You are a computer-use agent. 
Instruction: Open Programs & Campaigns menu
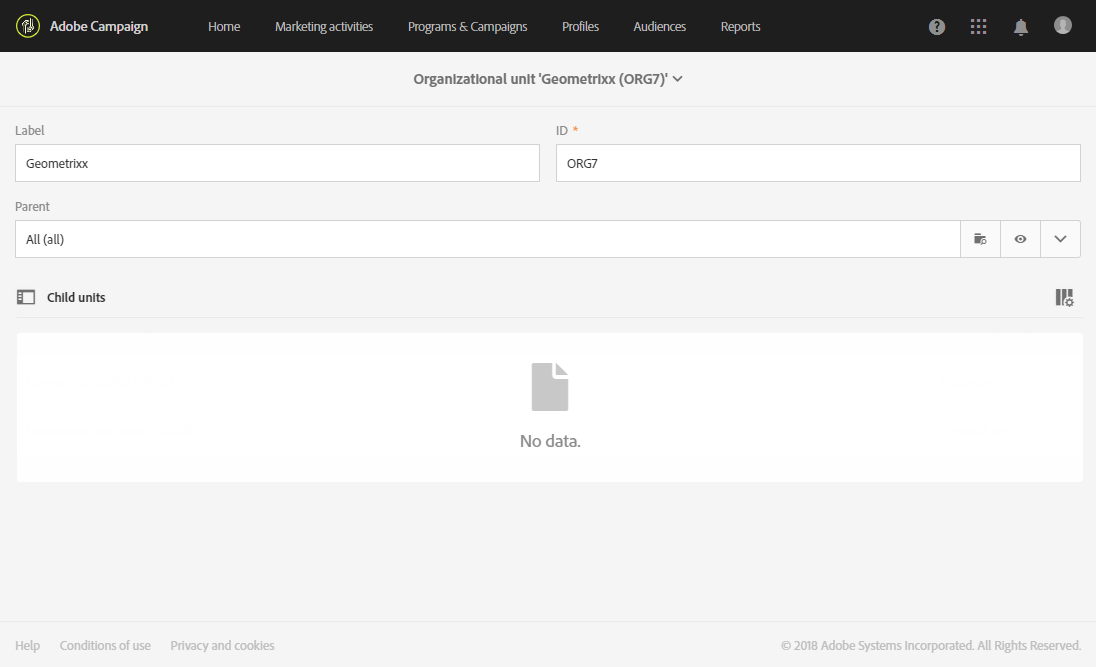pyautogui.click(x=468, y=27)
